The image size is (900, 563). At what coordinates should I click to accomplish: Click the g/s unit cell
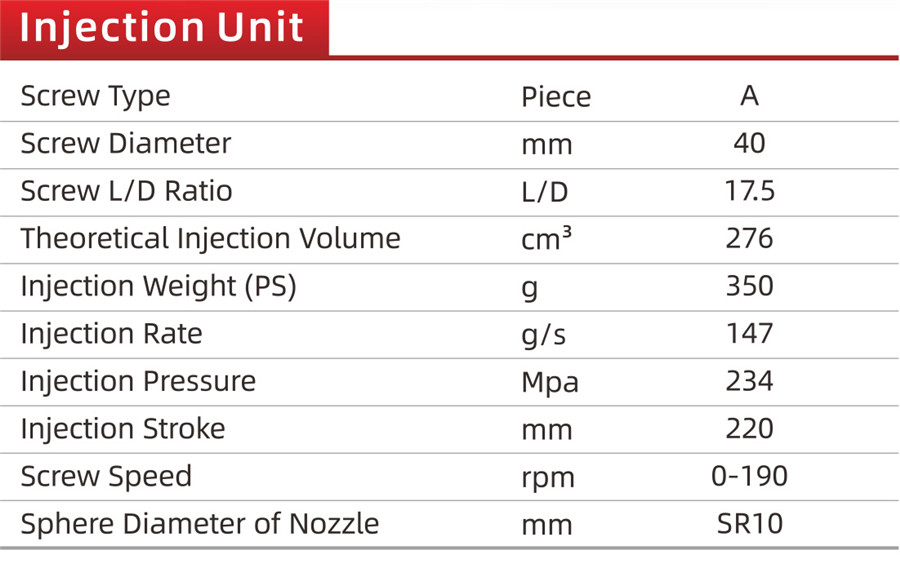544,334
